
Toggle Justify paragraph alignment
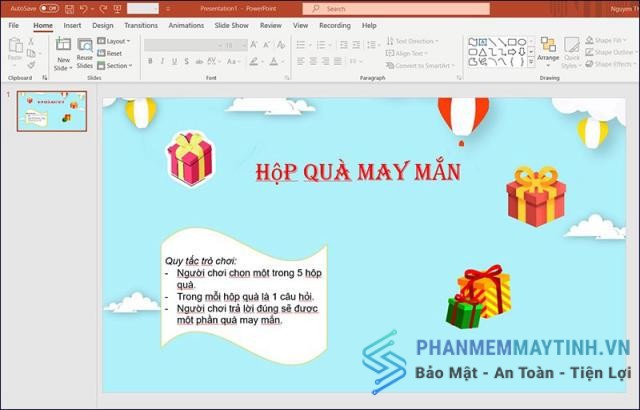pyautogui.click(x=338, y=61)
